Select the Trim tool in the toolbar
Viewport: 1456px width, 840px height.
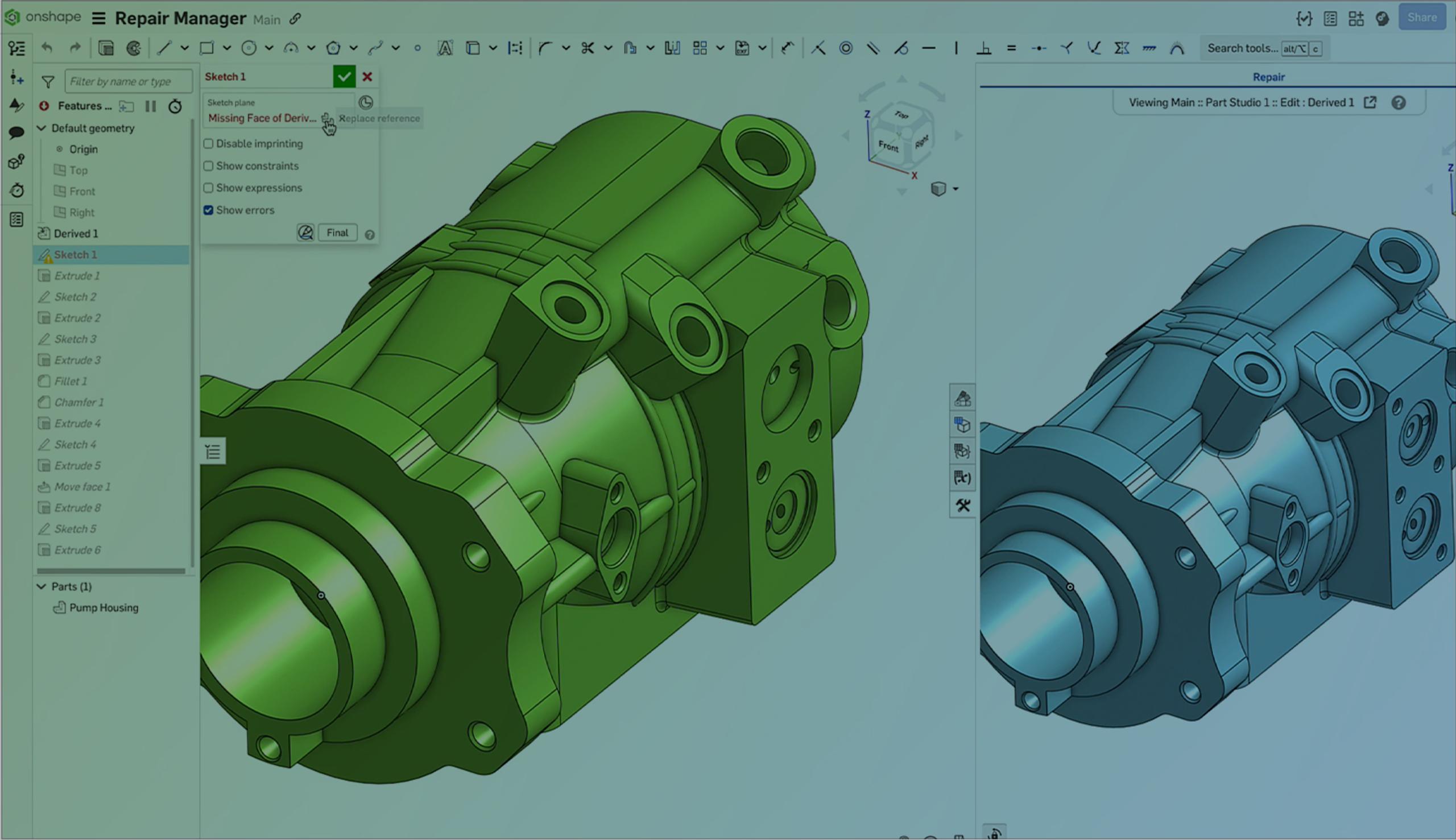[588, 48]
